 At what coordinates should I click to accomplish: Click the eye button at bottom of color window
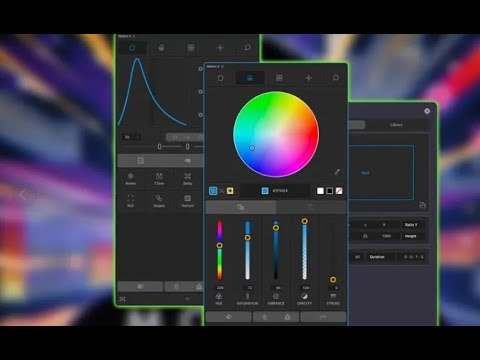(x=229, y=317)
